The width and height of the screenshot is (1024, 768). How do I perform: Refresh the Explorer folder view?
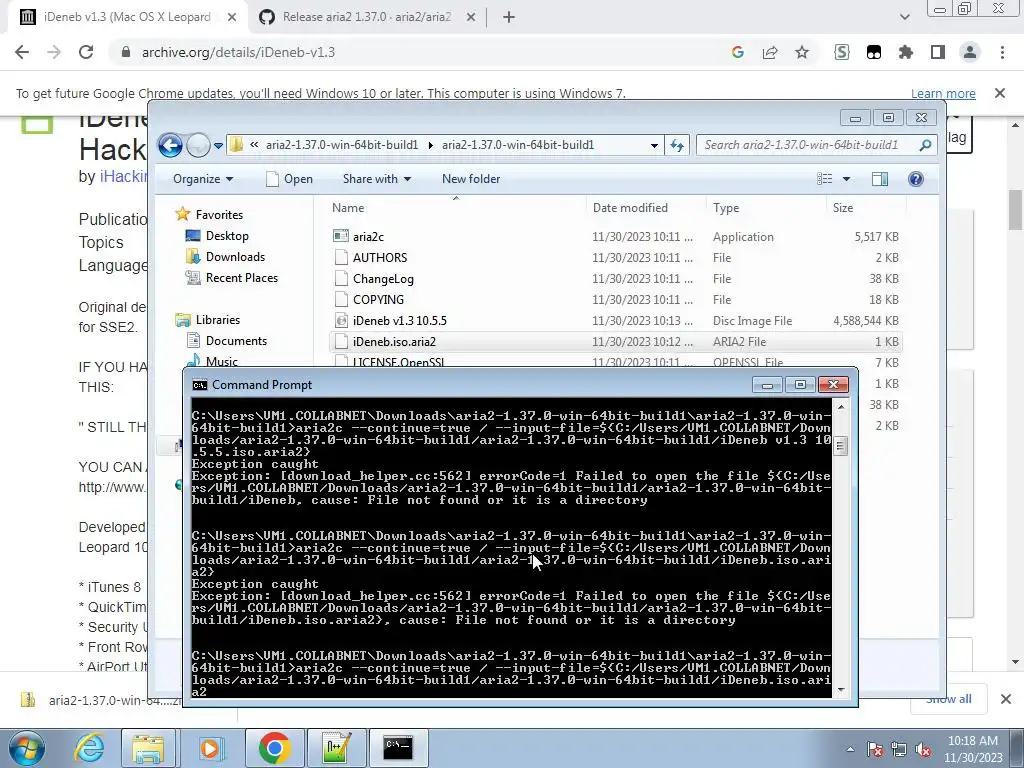coord(677,145)
